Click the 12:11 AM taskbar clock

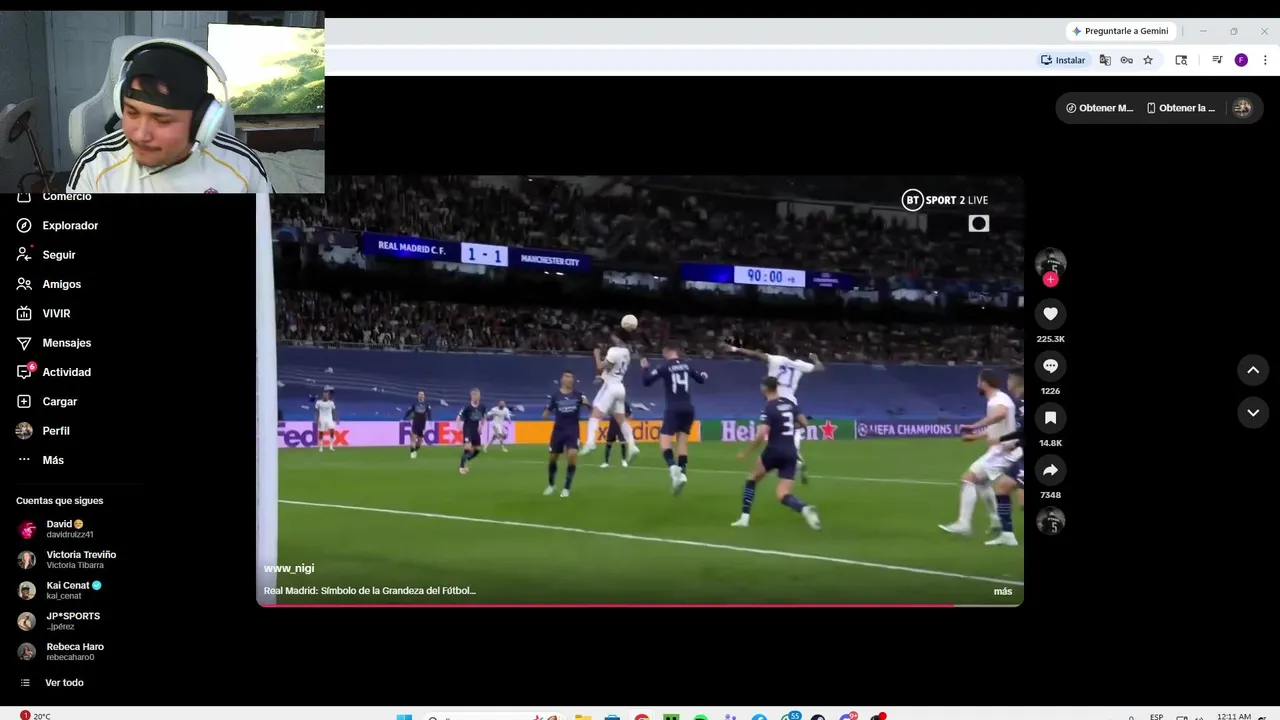pos(1234,716)
